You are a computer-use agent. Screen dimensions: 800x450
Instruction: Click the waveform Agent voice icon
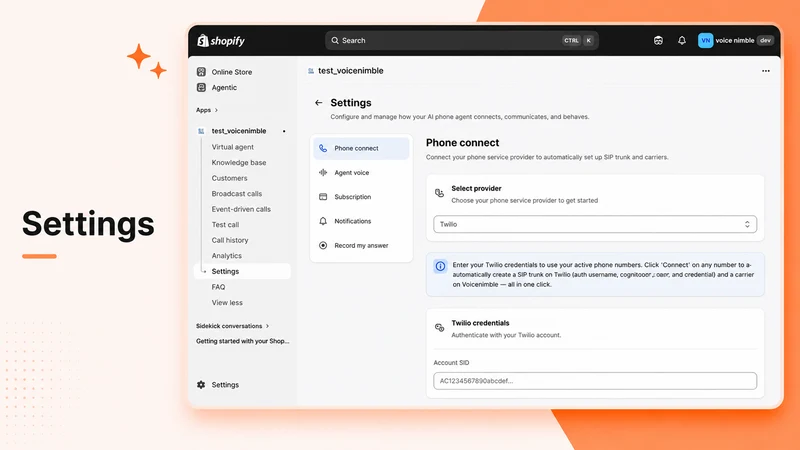click(x=323, y=172)
